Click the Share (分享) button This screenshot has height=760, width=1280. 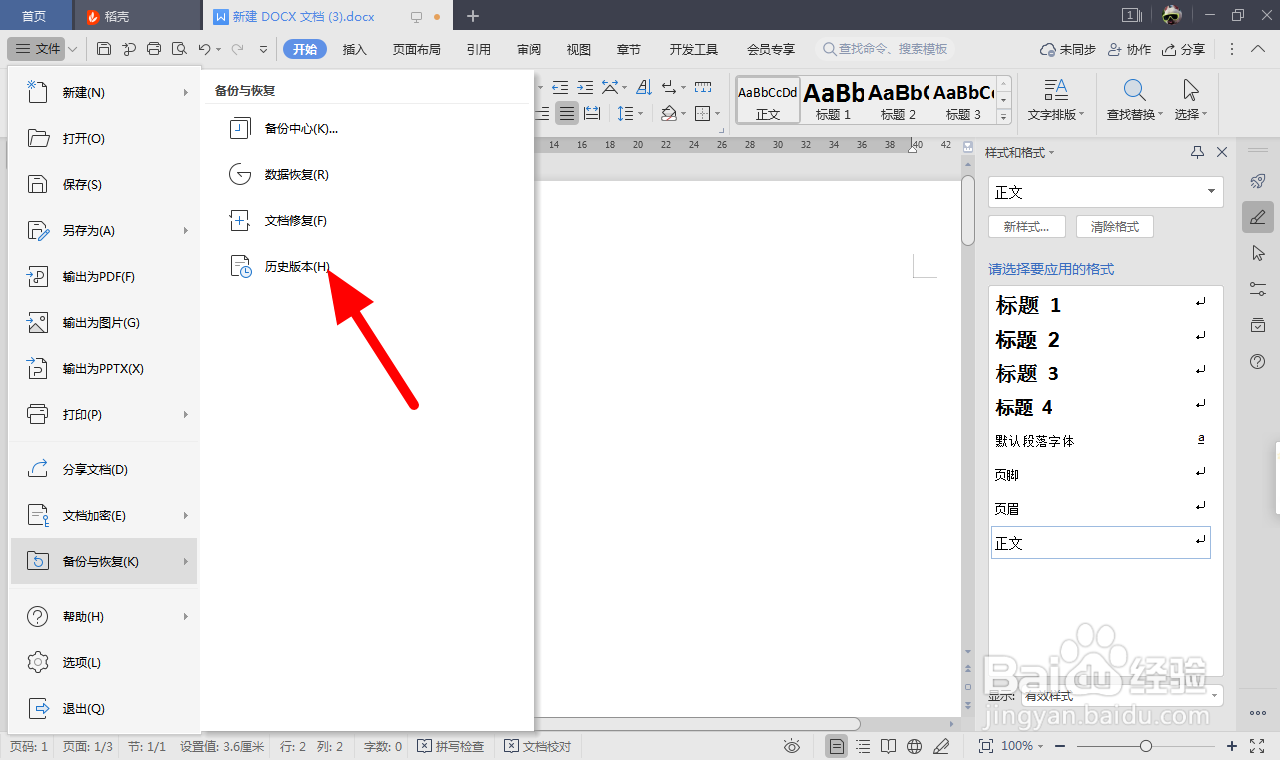pyautogui.click(x=1184, y=49)
